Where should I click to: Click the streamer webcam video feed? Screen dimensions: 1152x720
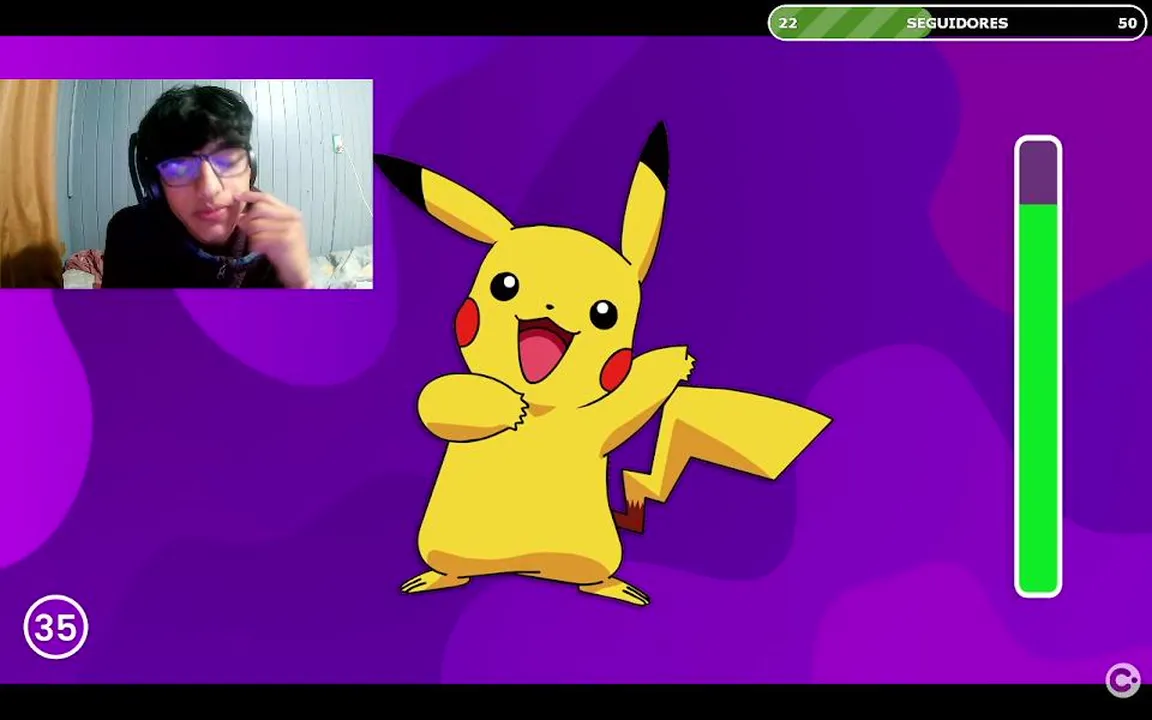pyautogui.click(x=186, y=184)
